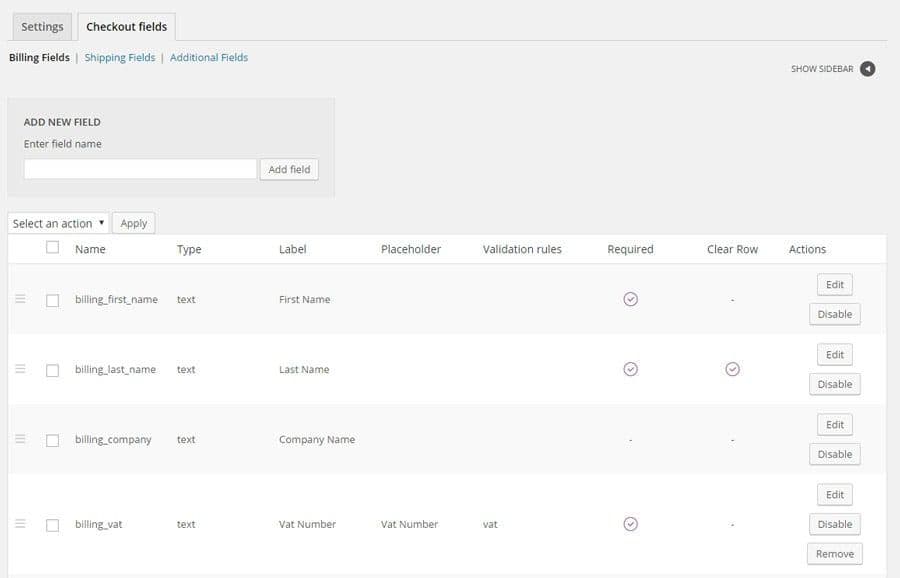Click the Actions column header
This screenshot has width=900, height=578.
(807, 249)
